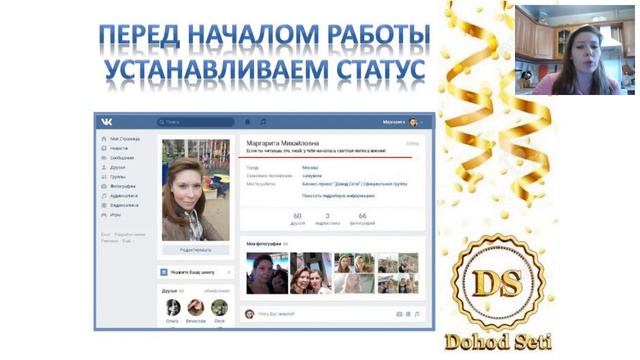Open Игры in sidebar
Viewport: 640px width, 360px height.
click(x=116, y=215)
